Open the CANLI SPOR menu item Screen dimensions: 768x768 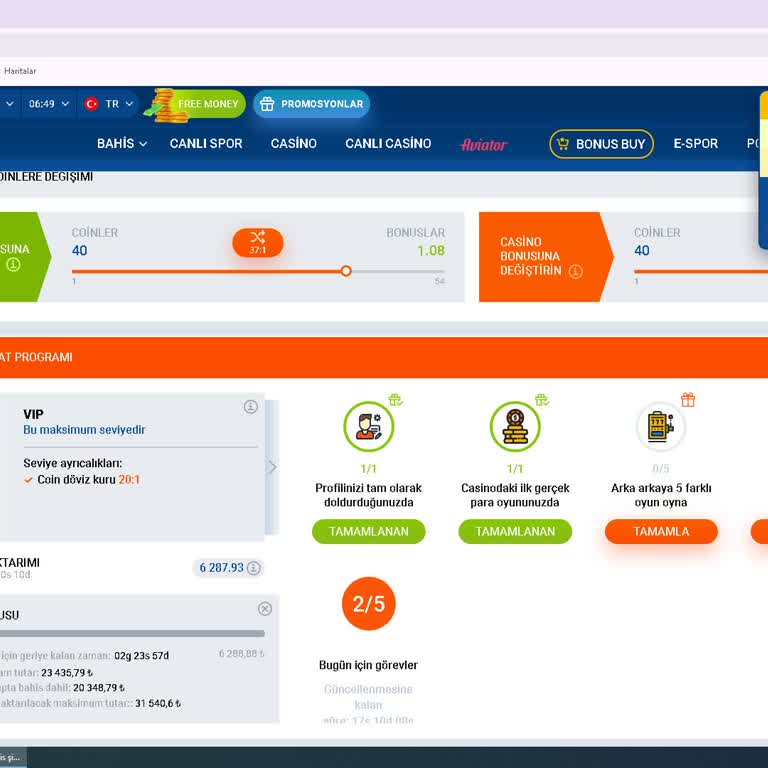click(x=206, y=144)
